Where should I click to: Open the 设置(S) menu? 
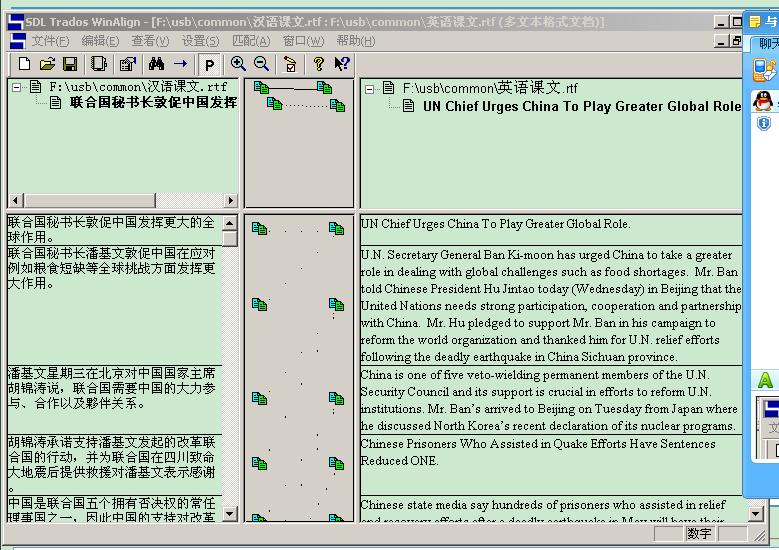coord(200,41)
